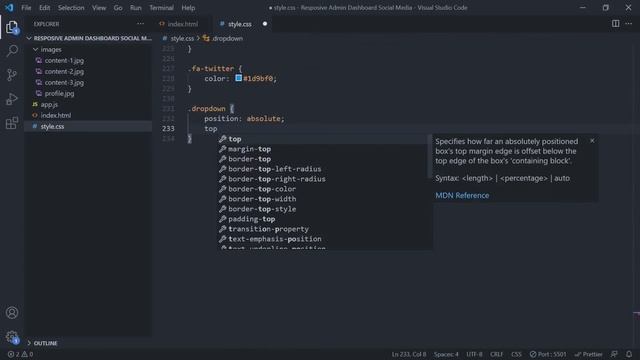Open the Accounts icon
This screenshot has width=640, height=360.
12,313
